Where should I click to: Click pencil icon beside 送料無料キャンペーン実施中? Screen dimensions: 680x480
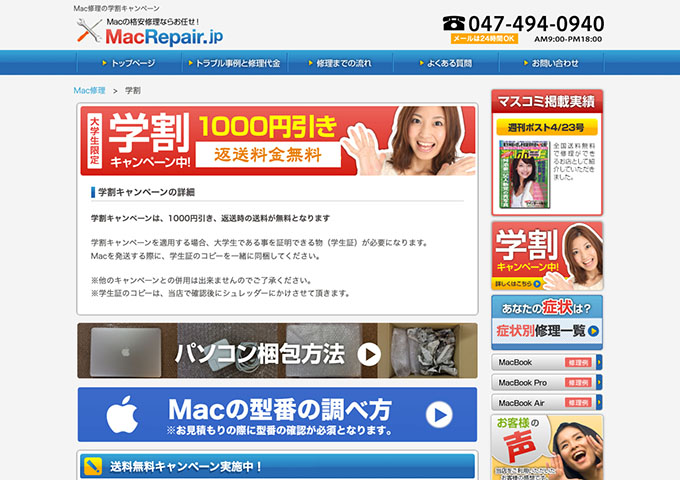[x=92, y=467]
